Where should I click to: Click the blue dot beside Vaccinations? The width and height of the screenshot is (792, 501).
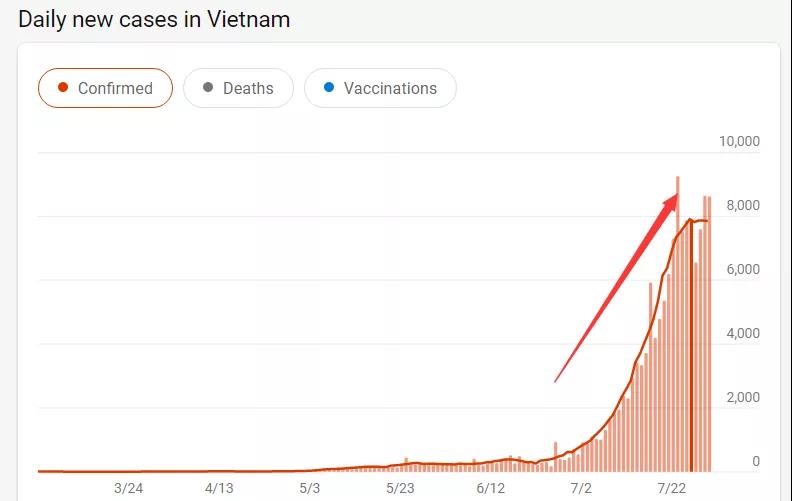tap(329, 87)
